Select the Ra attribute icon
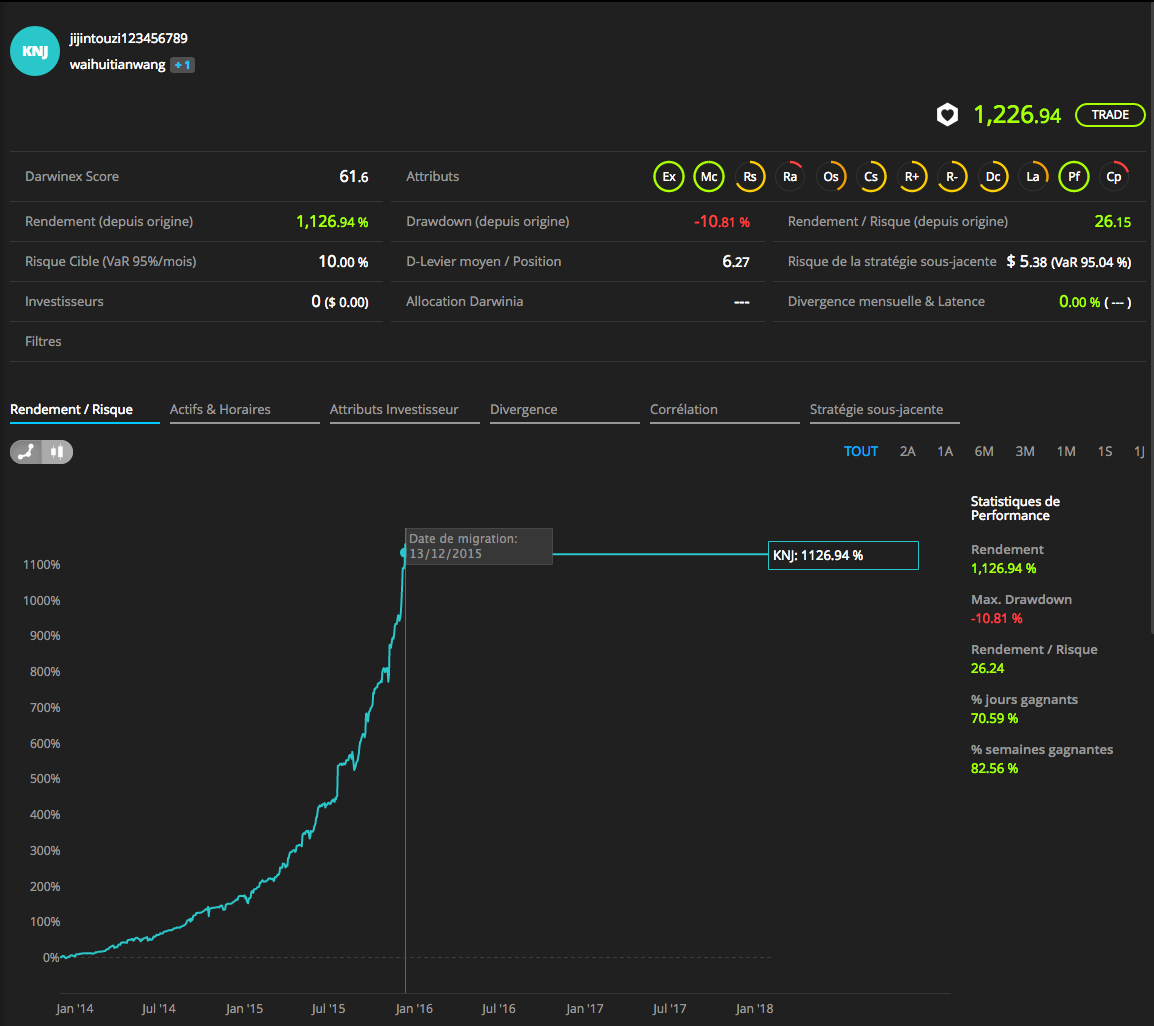This screenshot has height=1026, width=1154. tap(790, 177)
